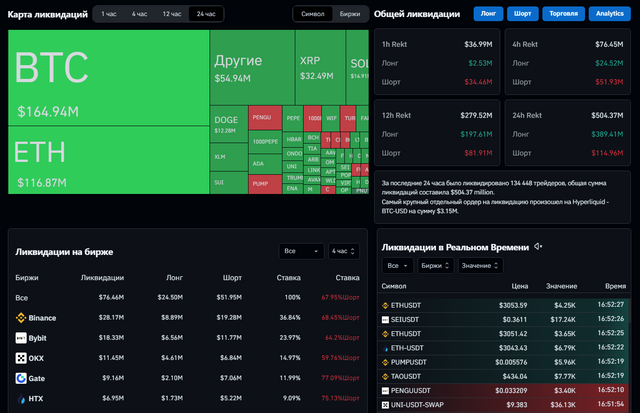Click the 24h Rekt $504.37M card
640x413 pixels.
[x=568, y=133]
